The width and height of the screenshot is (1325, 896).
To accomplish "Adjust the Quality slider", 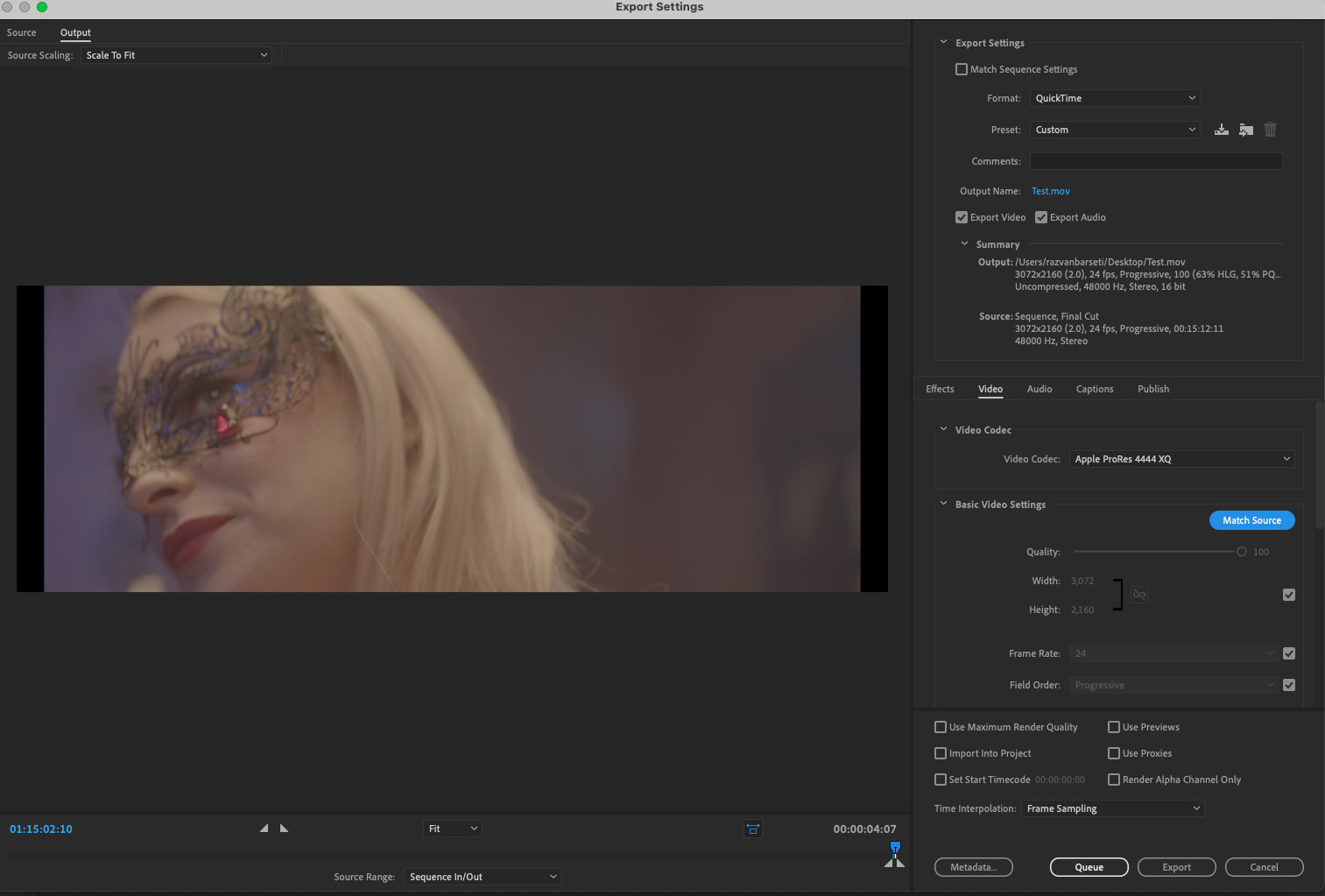I will point(1241,551).
